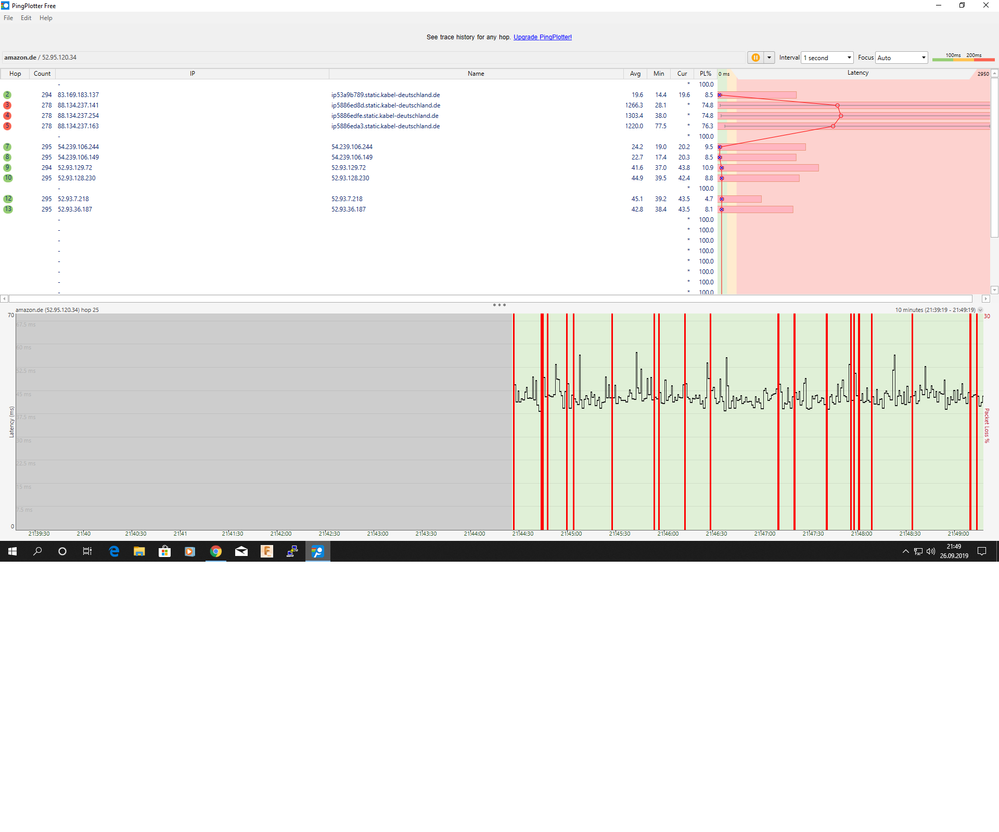Screen dimensions: 999x832
Task: Launch Microsoft Edge from the taskbar
Action: pyautogui.click(x=114, y=552)
